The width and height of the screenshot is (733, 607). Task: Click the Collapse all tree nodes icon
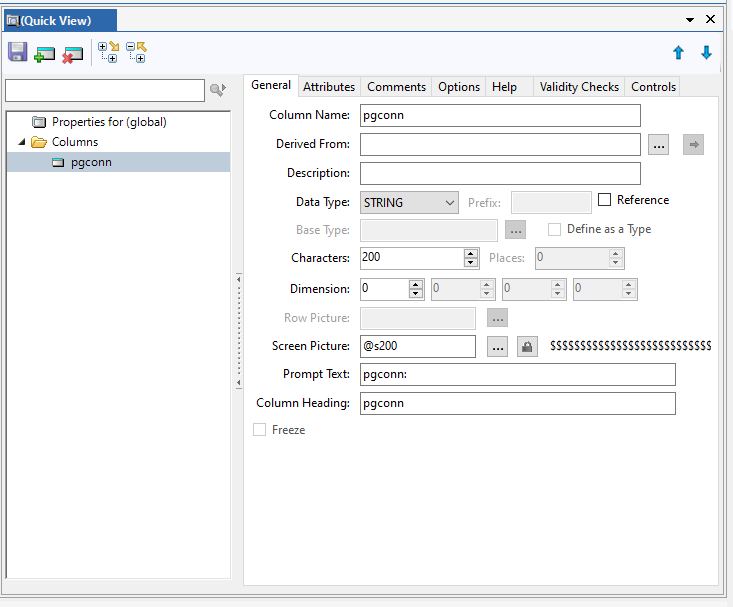(136, 53)
